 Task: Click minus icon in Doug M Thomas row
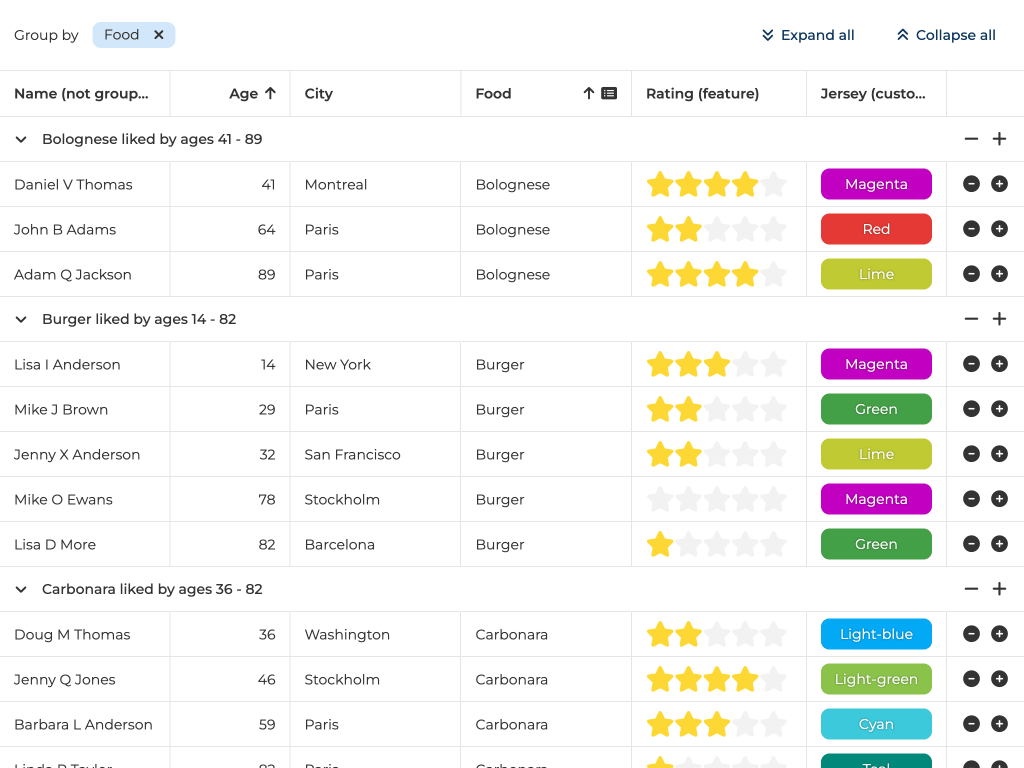click(971, 634)
